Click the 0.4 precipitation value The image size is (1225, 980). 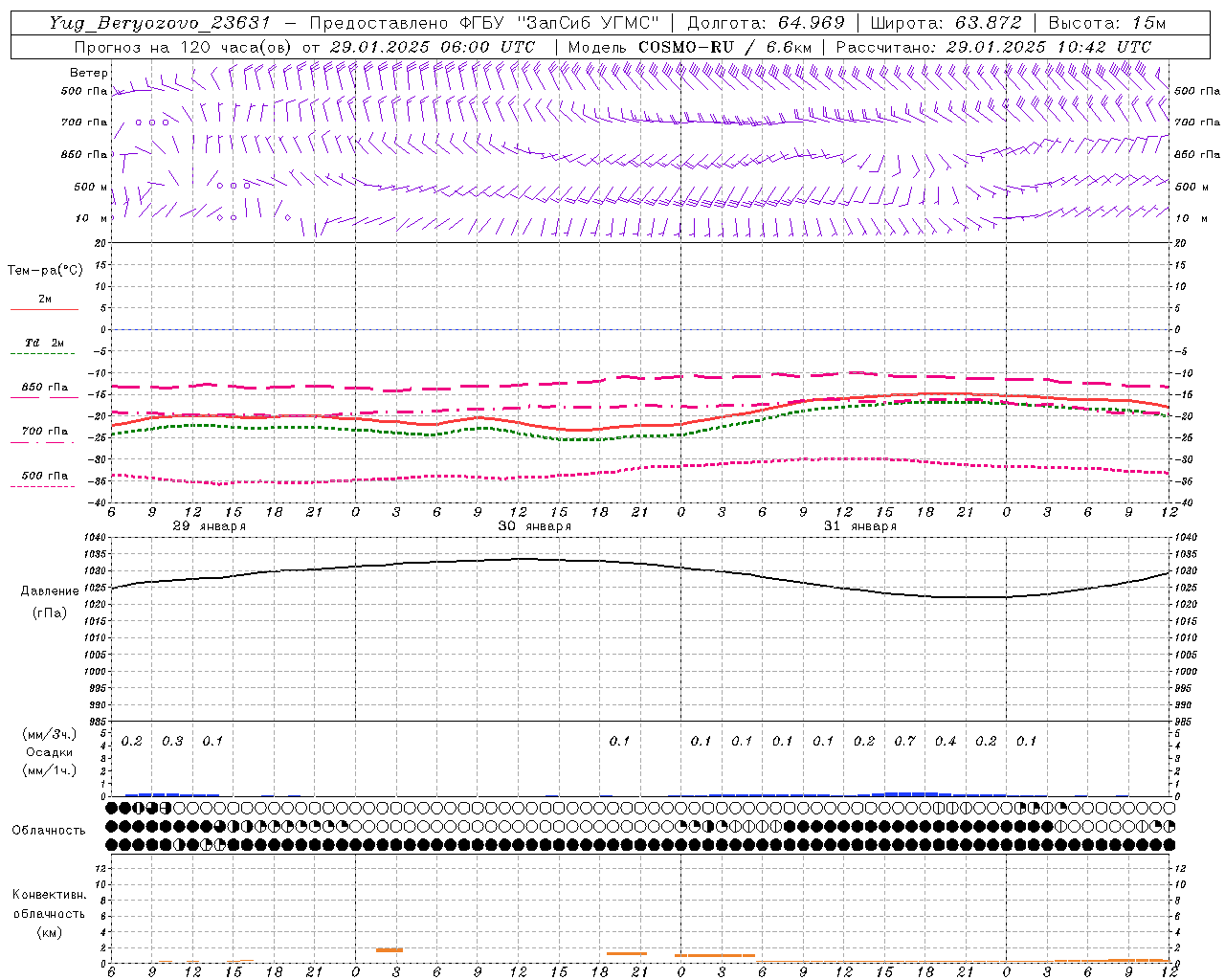946,741
